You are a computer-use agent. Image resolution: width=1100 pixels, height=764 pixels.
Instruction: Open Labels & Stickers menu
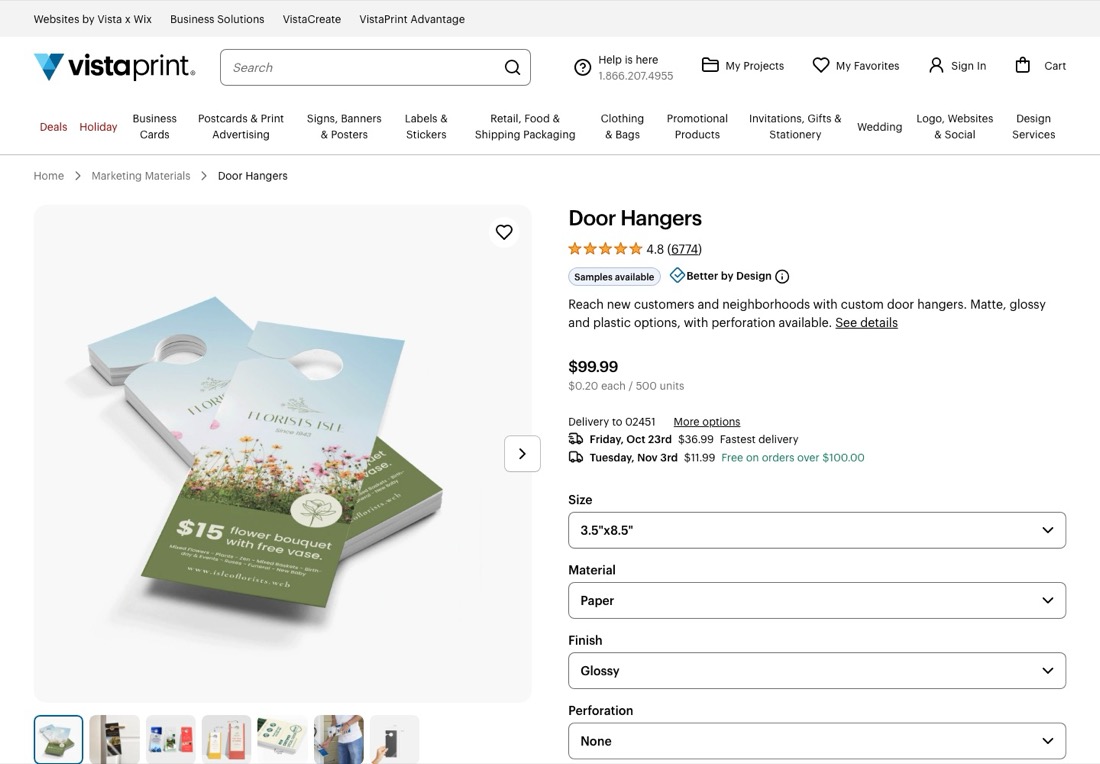[x=426, y=126]
